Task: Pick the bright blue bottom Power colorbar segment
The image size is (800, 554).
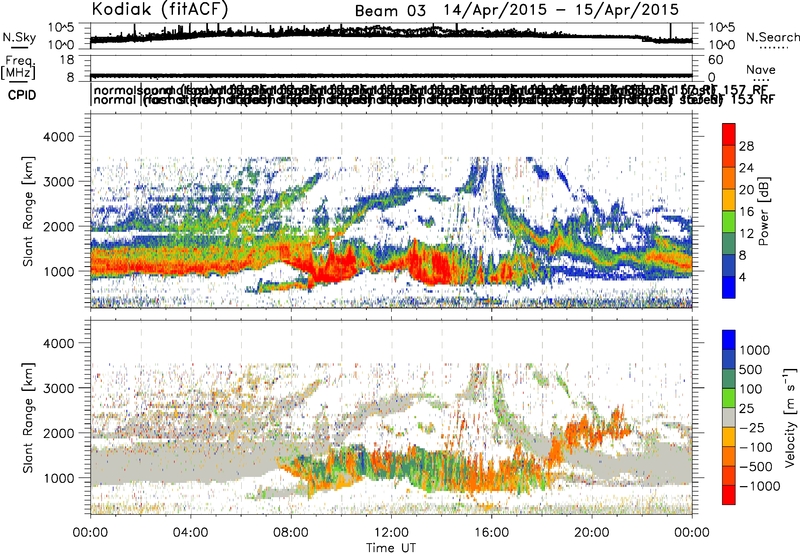Action: 729,287
